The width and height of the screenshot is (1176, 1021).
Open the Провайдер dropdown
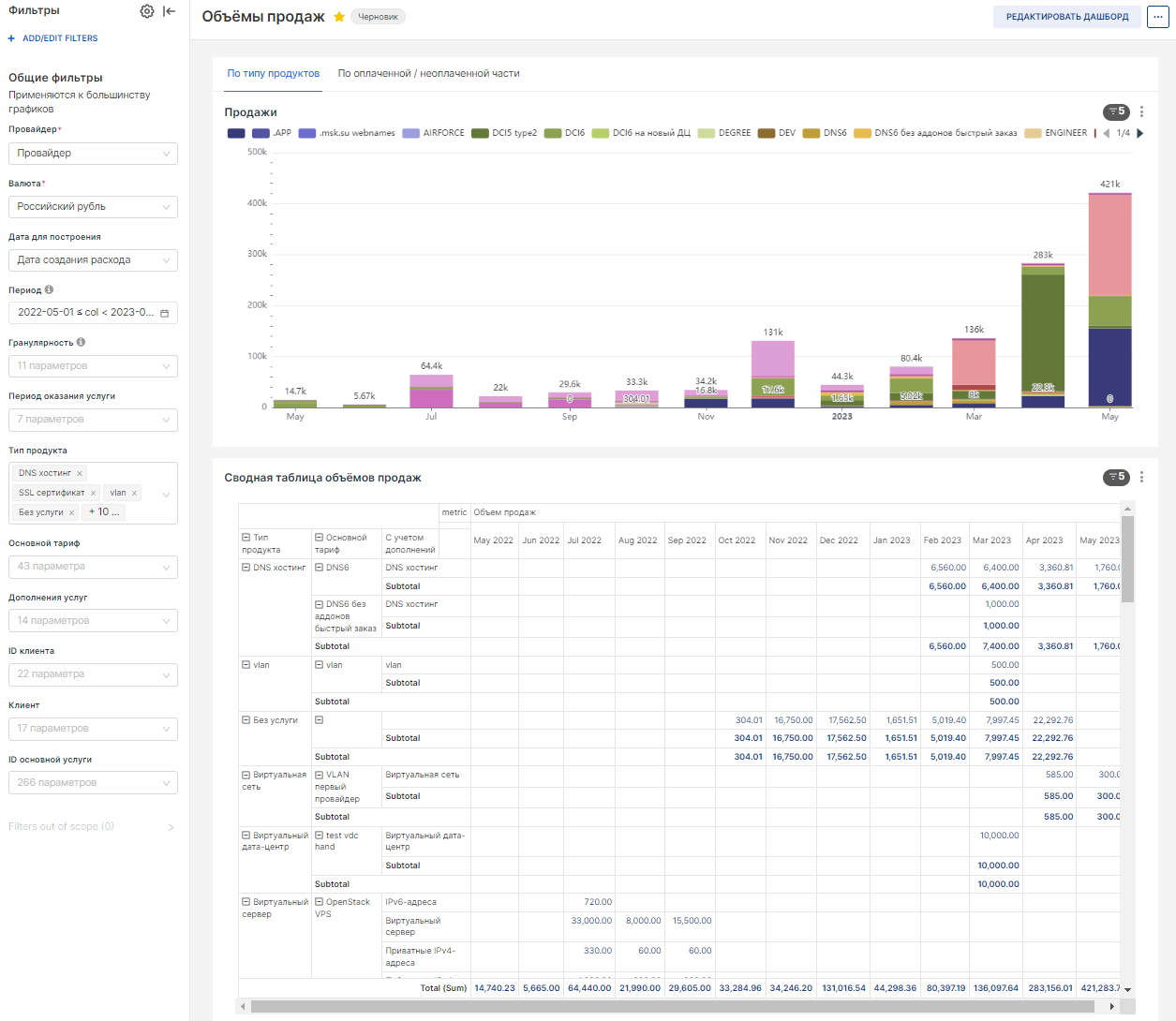coord(93,154)
